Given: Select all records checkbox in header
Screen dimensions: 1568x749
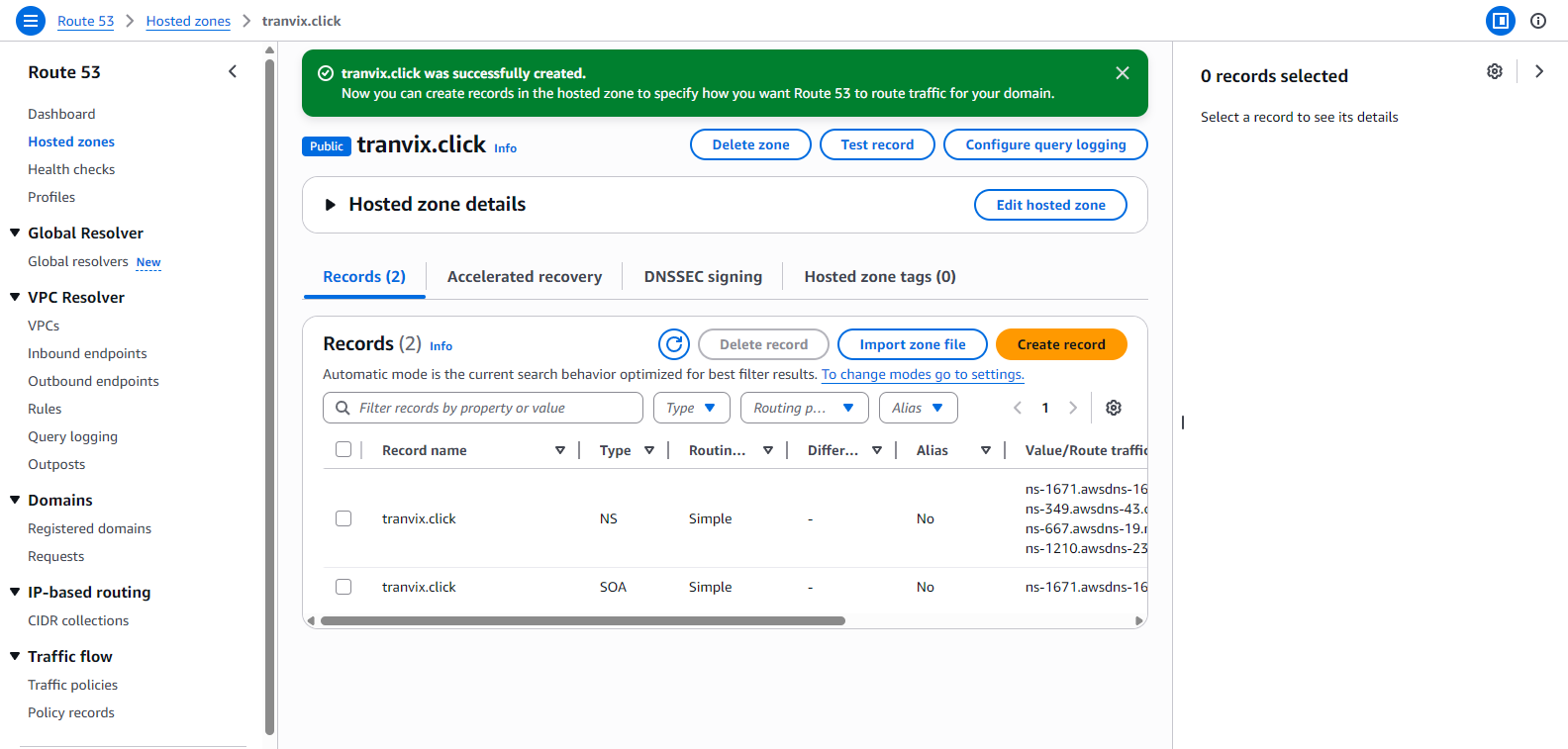Looking at the screenshot, I should click(x=343, y=449).
